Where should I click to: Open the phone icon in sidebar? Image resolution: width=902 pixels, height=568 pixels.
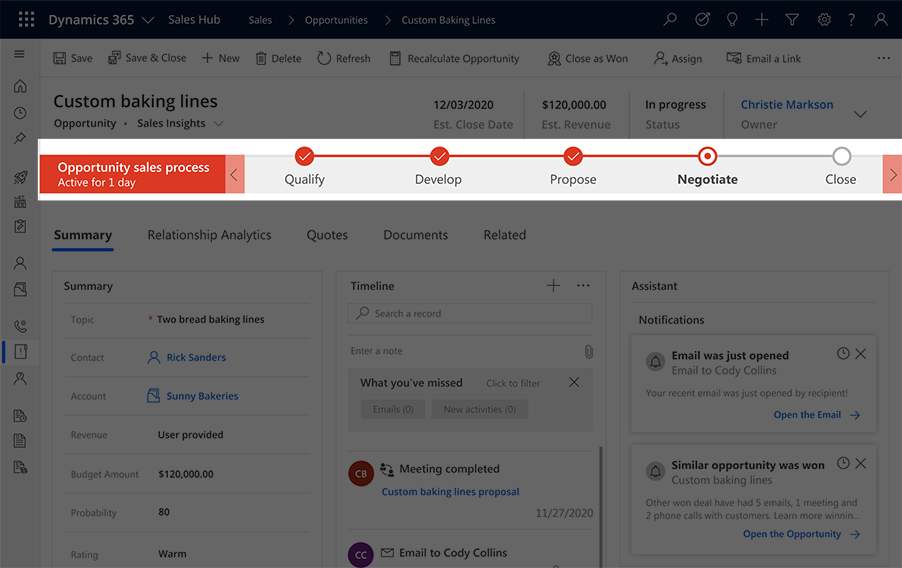20,326
